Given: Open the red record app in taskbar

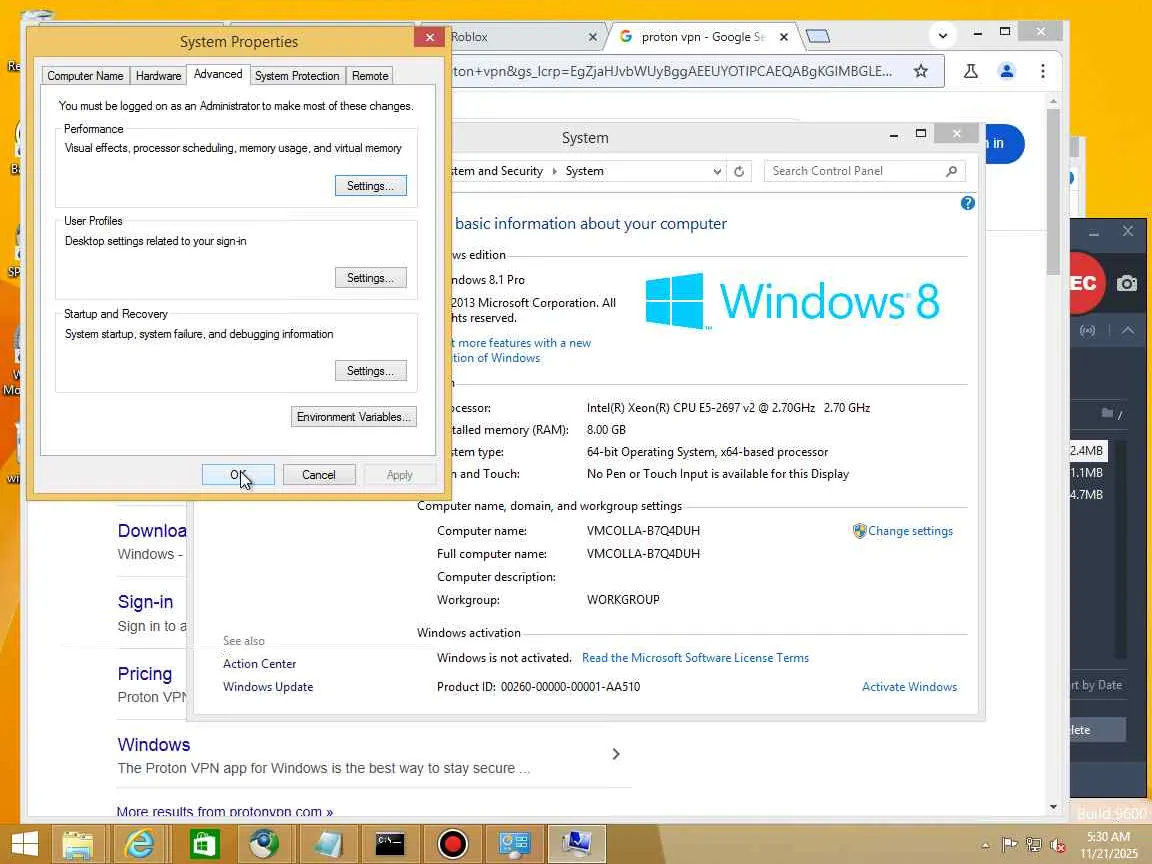Looking at the screenshot, I should (x=452, y=844).
